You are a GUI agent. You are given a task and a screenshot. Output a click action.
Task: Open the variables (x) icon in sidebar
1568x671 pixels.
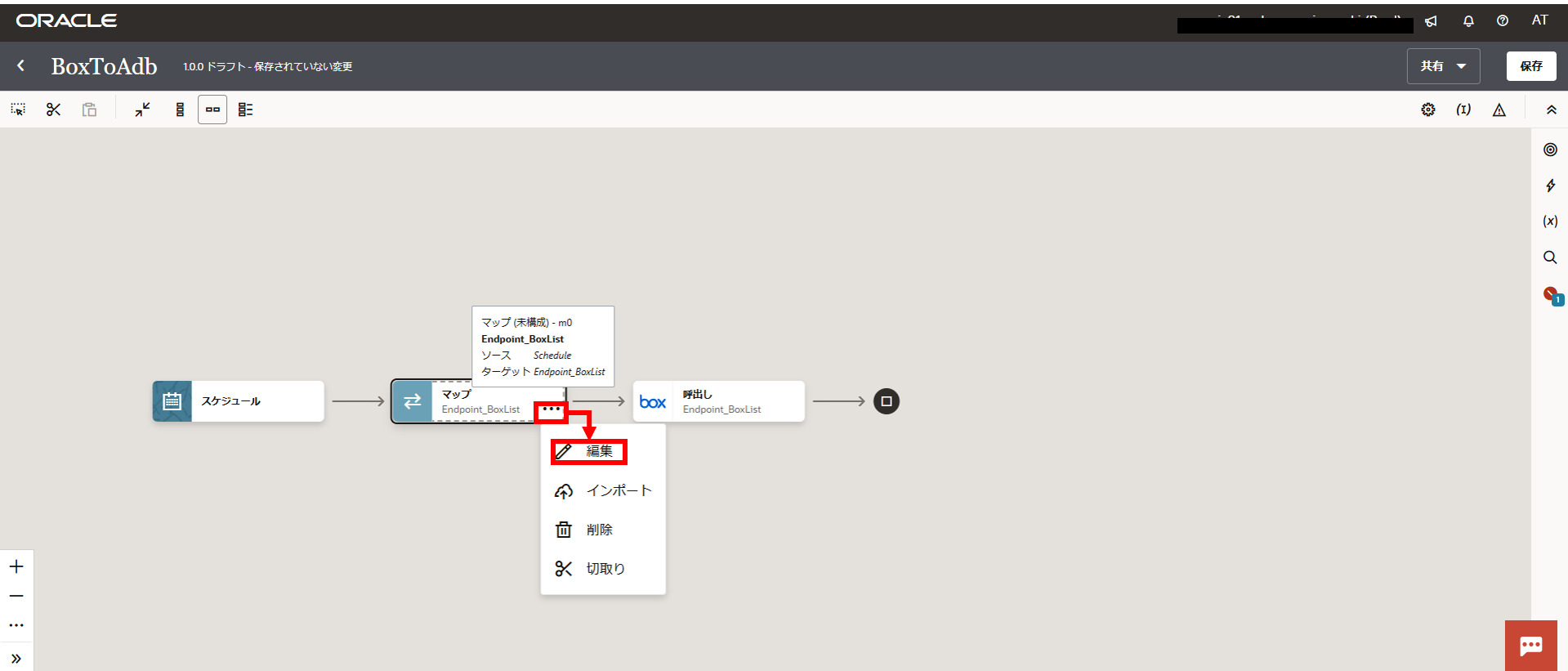click(x=1550, y=221)
